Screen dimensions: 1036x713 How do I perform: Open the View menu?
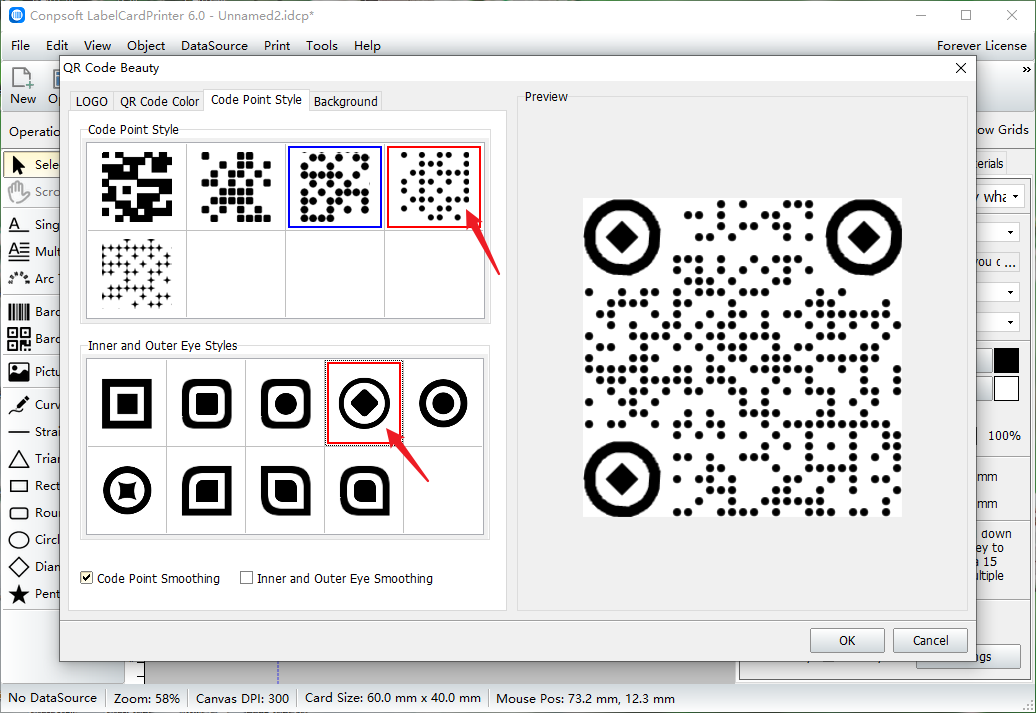click(97, 46)
